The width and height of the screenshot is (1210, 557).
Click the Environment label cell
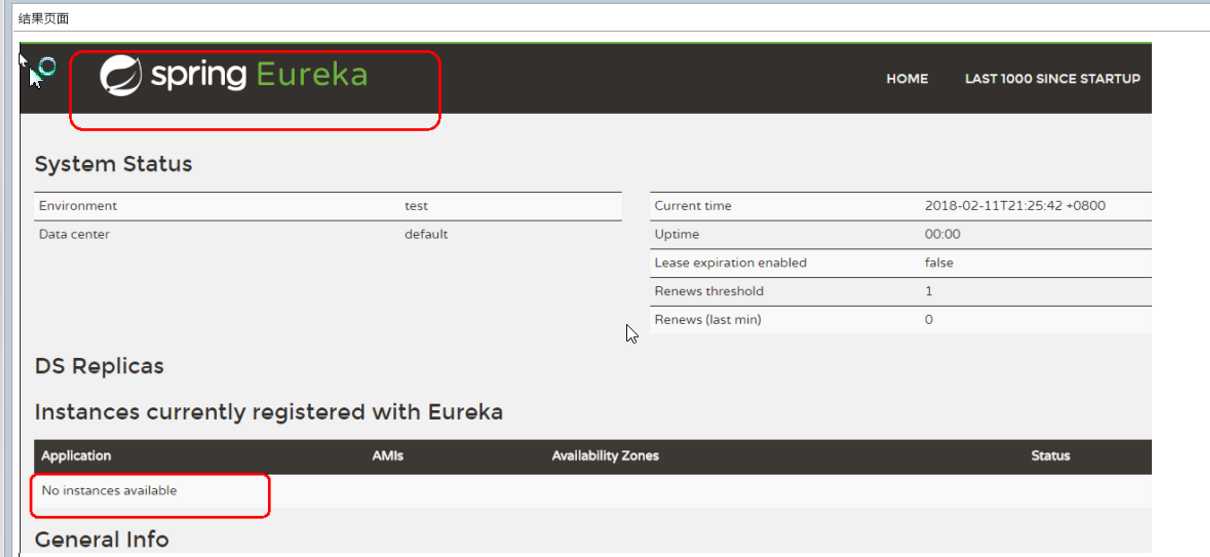(78, 206)
